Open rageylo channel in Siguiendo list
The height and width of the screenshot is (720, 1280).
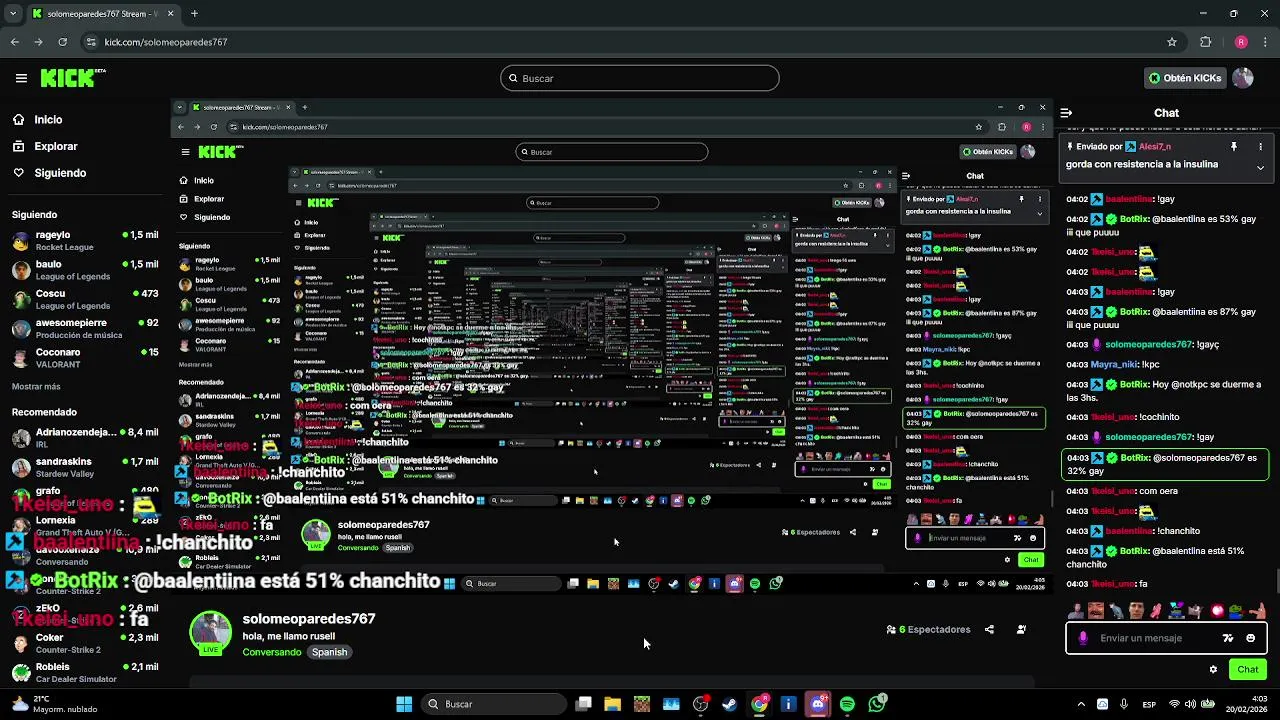point(85,241)
